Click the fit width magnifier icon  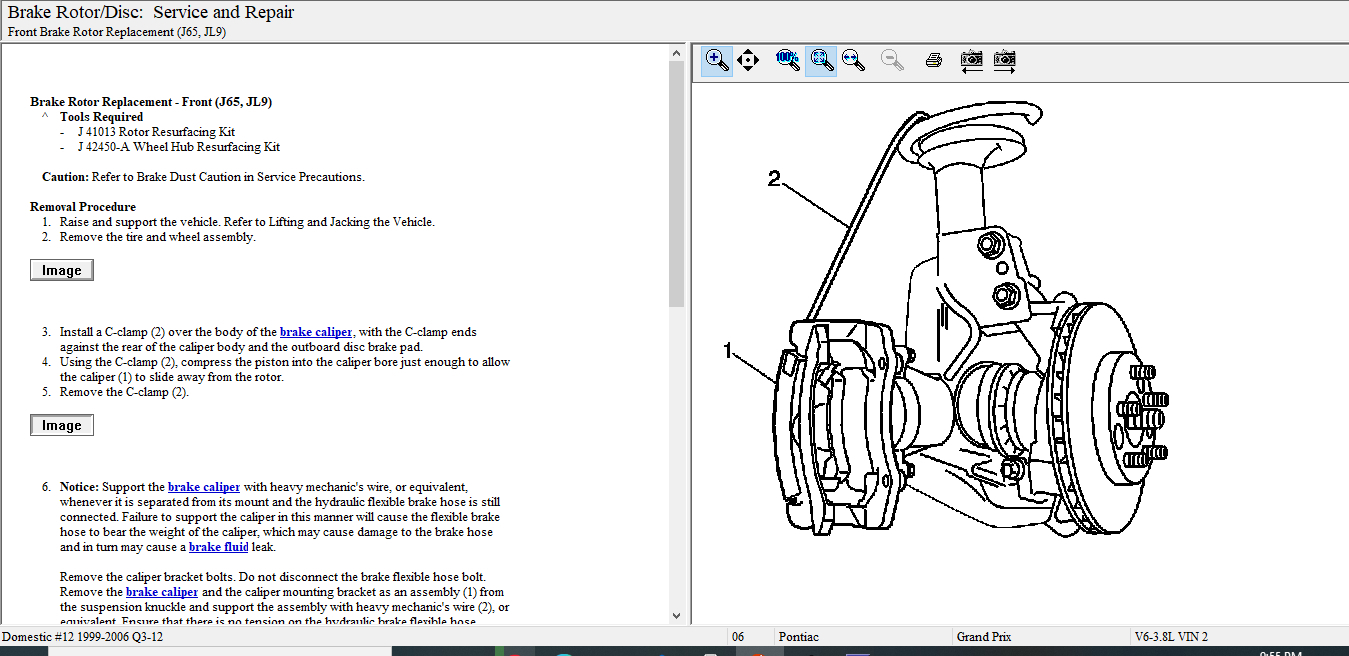tap(853, 61)
